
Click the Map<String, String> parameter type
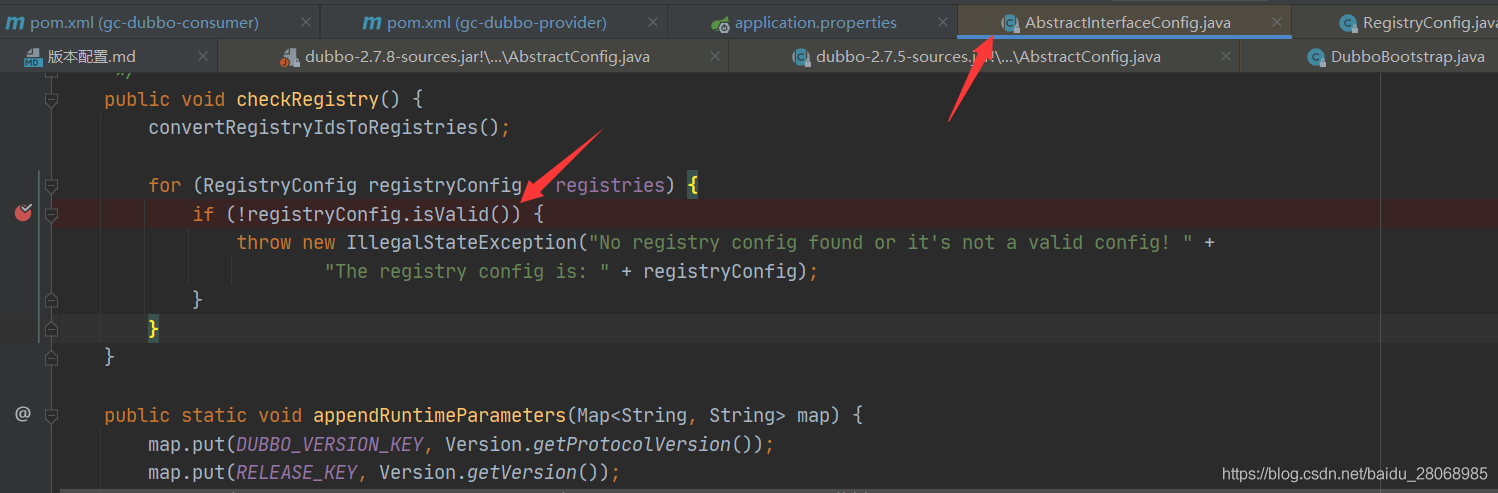(682, 414)
